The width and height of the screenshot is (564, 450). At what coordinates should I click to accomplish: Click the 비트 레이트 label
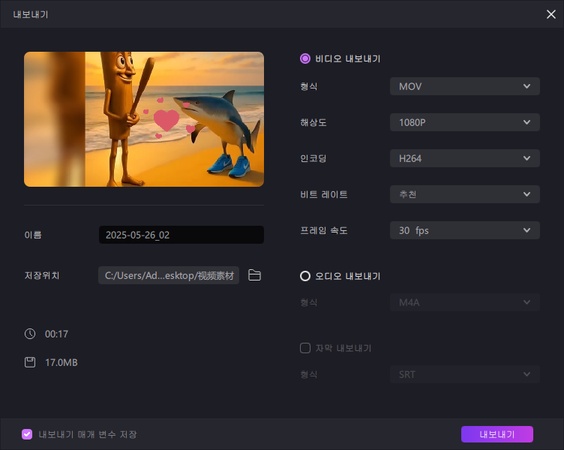(x=324, y=195)
